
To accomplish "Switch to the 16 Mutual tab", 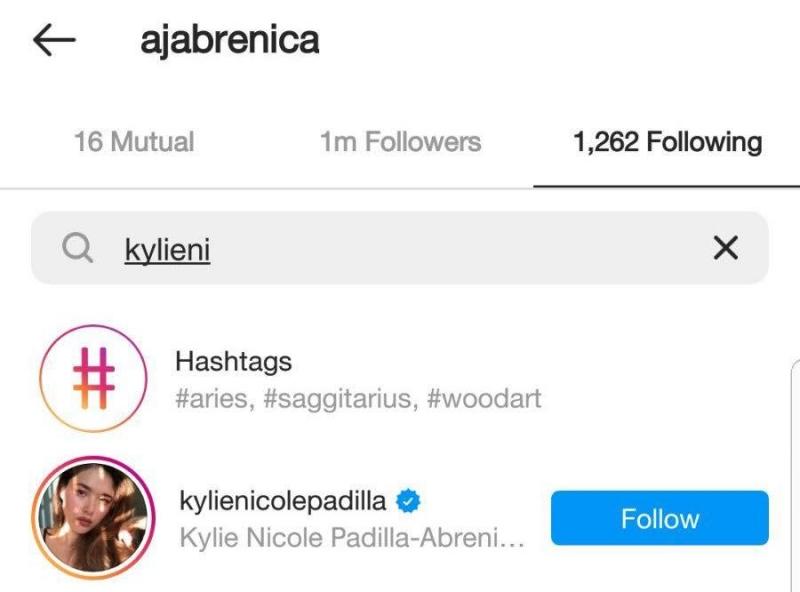I will 134,141.
